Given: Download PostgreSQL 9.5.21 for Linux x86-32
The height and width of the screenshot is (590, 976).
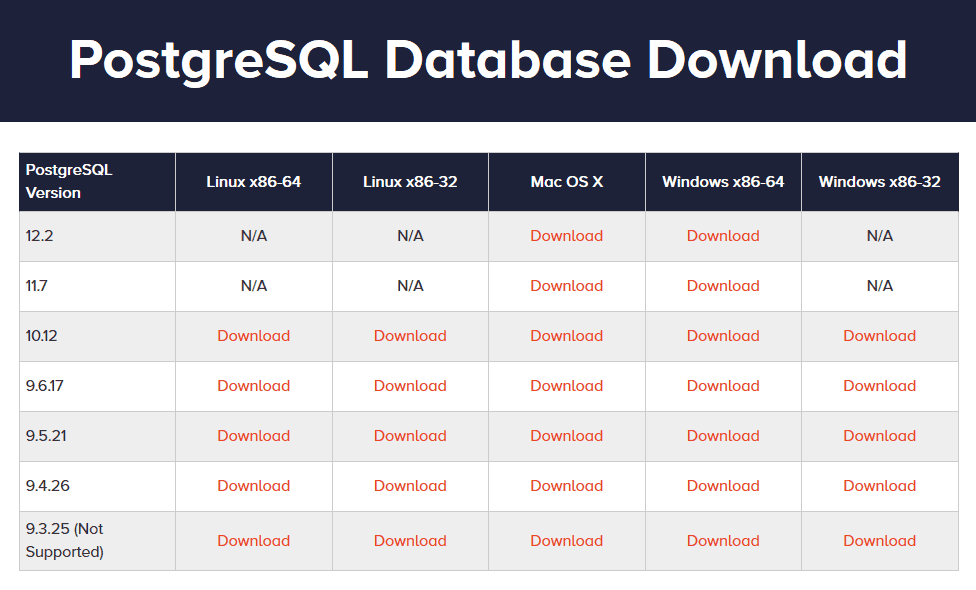Looking at the screenshot, I should point(410,436).
